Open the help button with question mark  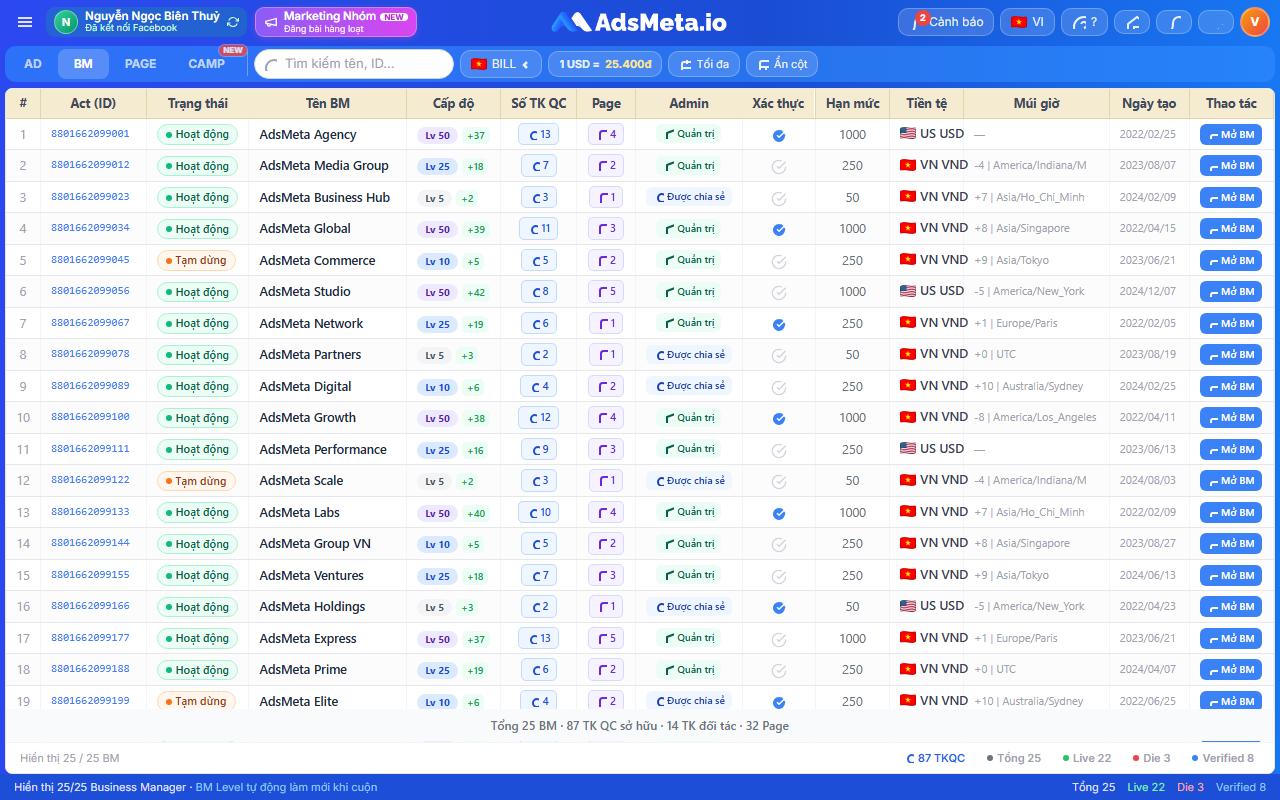click(1085, 22)
